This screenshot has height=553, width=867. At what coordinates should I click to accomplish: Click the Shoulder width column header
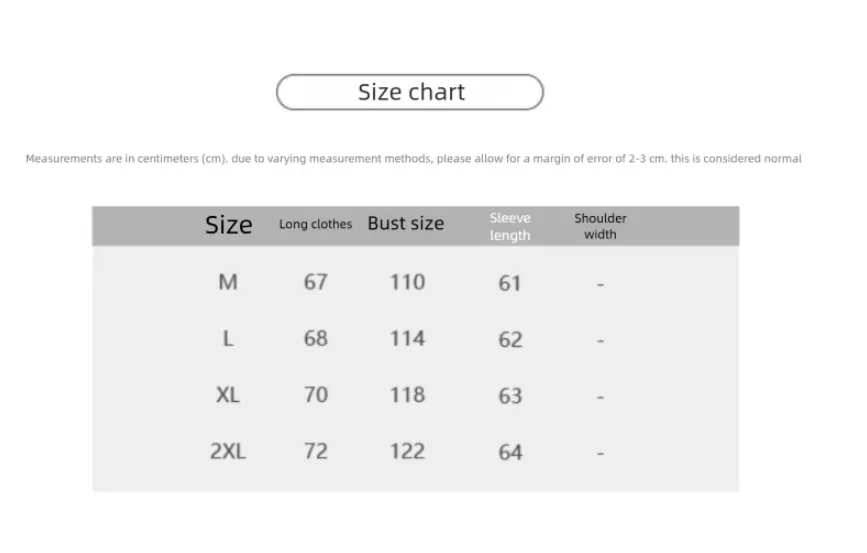[600, 226]
